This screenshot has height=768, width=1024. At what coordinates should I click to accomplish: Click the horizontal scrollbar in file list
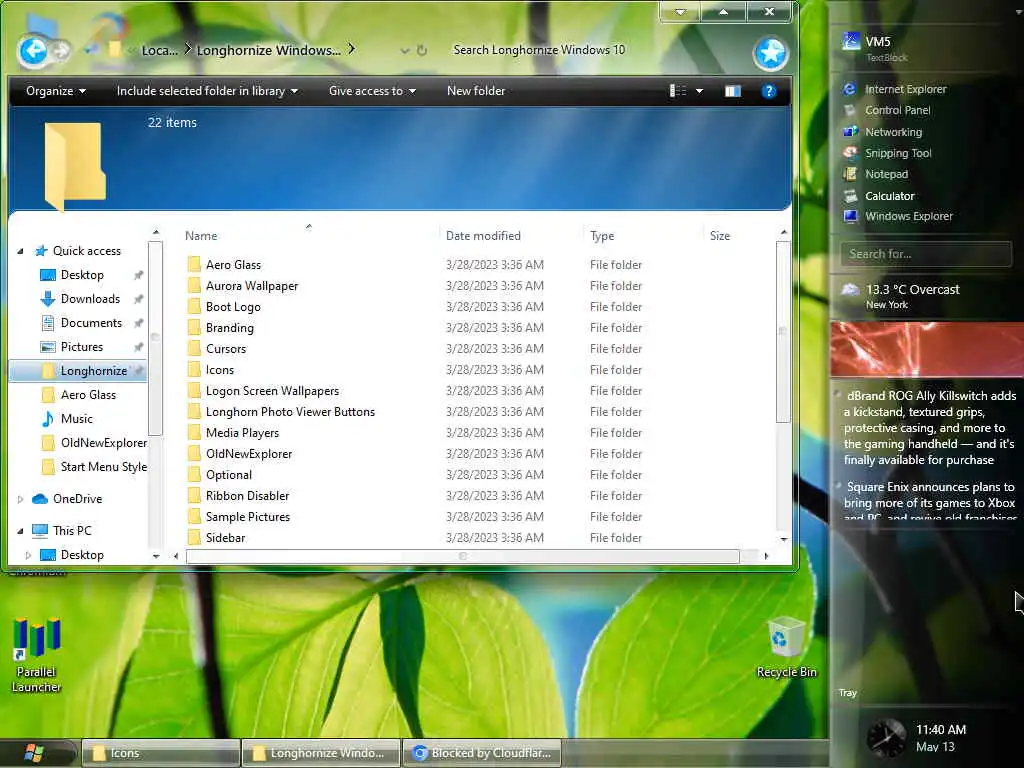click(462, 556)
